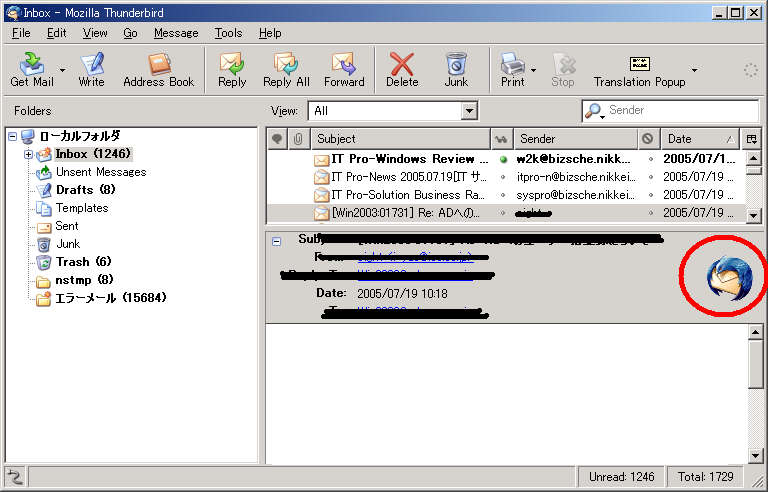Click the Sender search input field
The image size is (768, 492).
(x=682, y=110)
